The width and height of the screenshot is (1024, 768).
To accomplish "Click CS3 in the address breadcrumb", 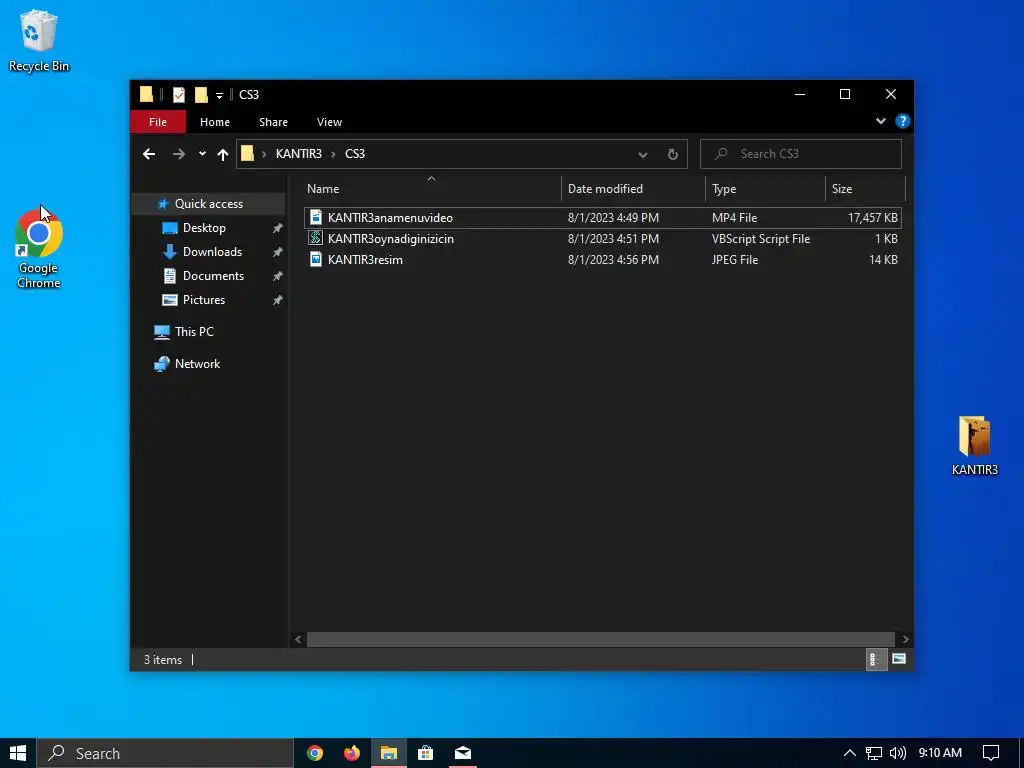I will pos(355,154).
